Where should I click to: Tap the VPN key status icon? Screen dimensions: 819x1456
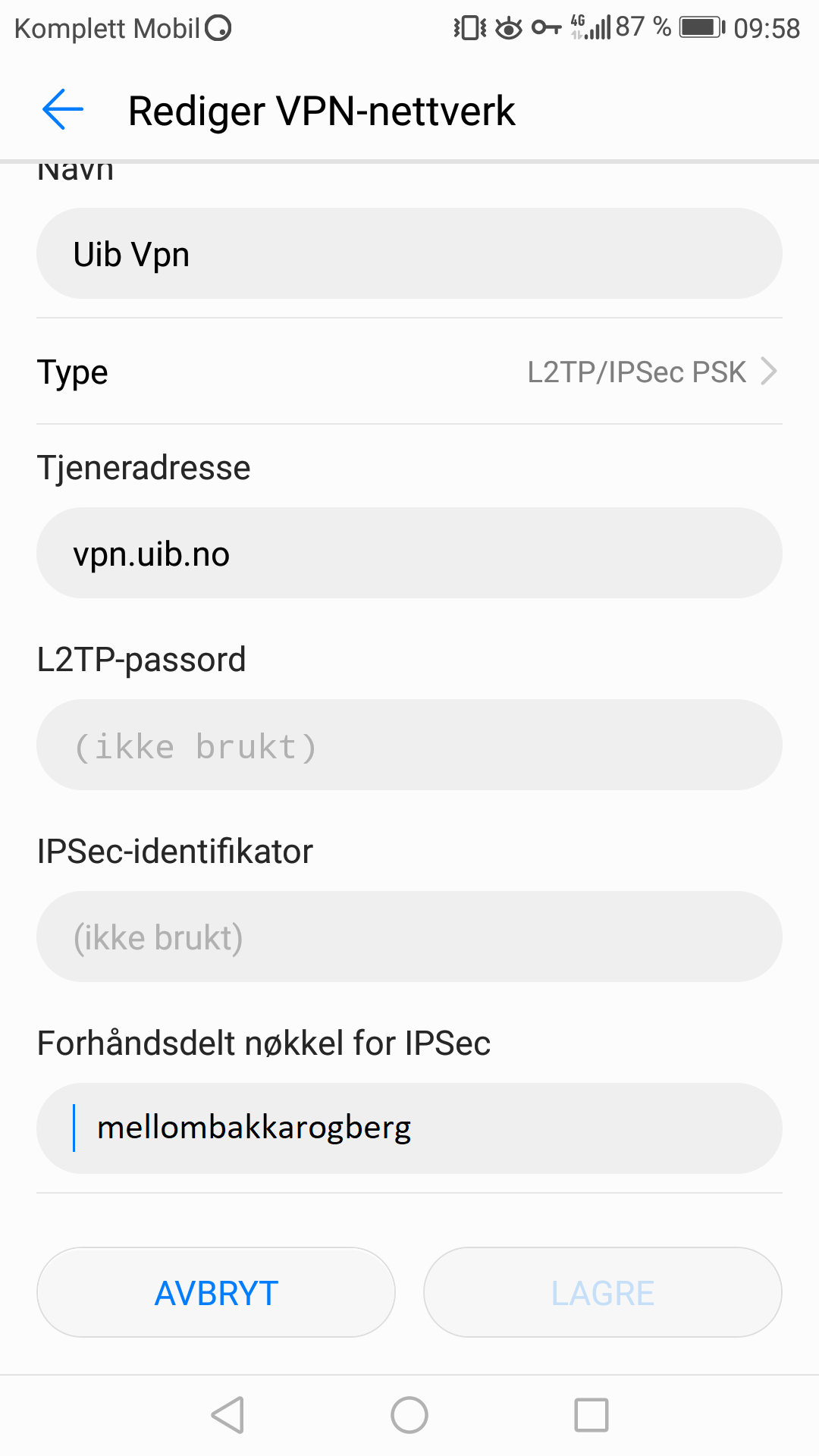click(546, 29)
